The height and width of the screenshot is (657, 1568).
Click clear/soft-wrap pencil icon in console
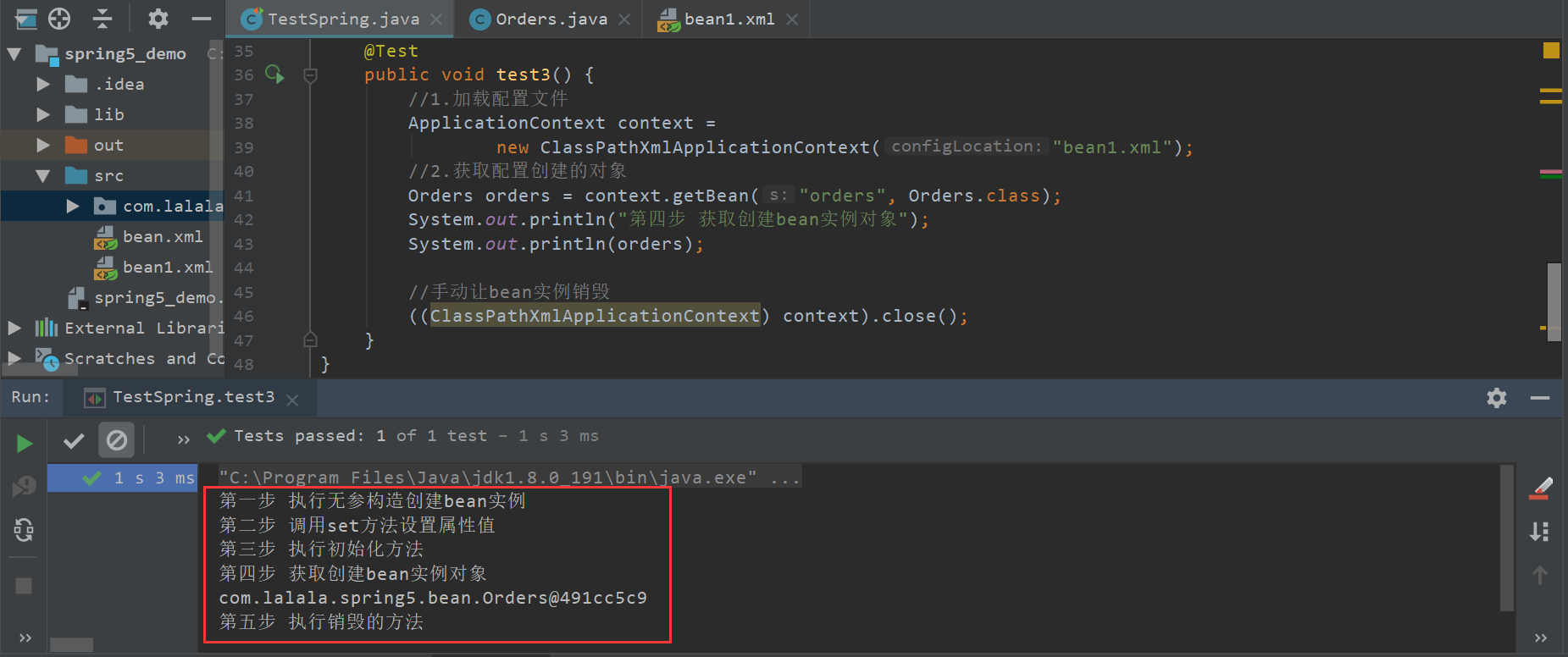(x=1540, y=489)
